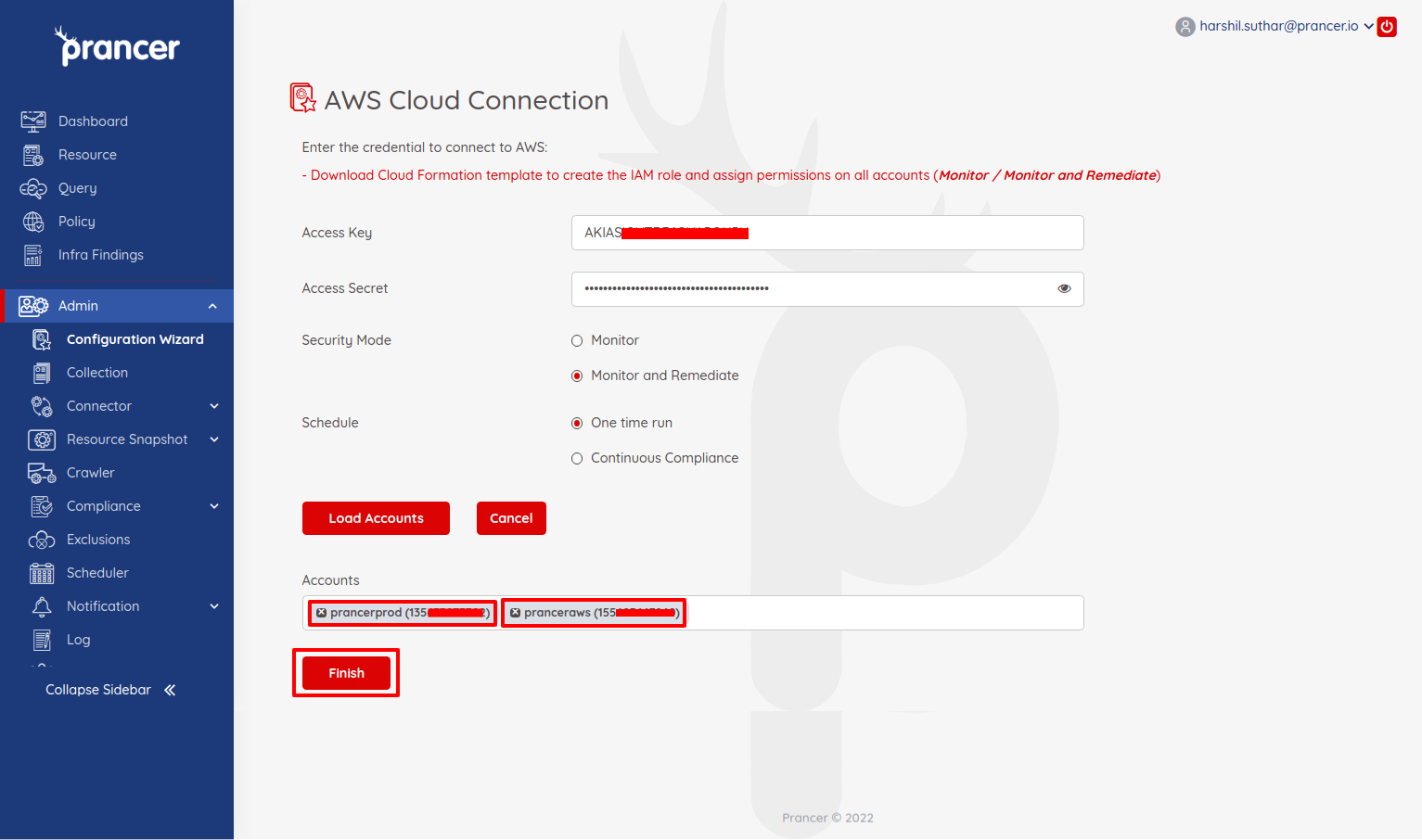
Task: Remove the pranceraws account tag
Action: click(x=516, y=613)
